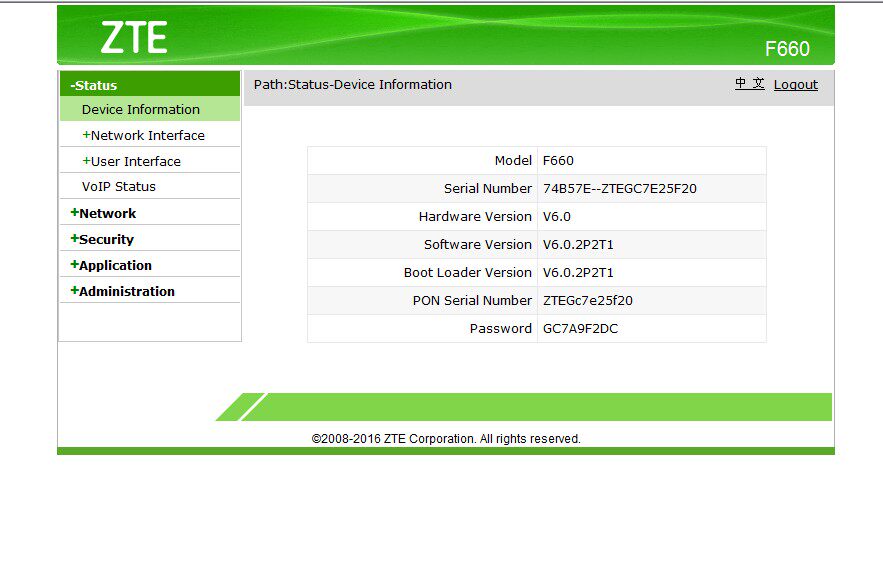Click the Software Version label
The image size is (883, 587).
pos(478,244)
